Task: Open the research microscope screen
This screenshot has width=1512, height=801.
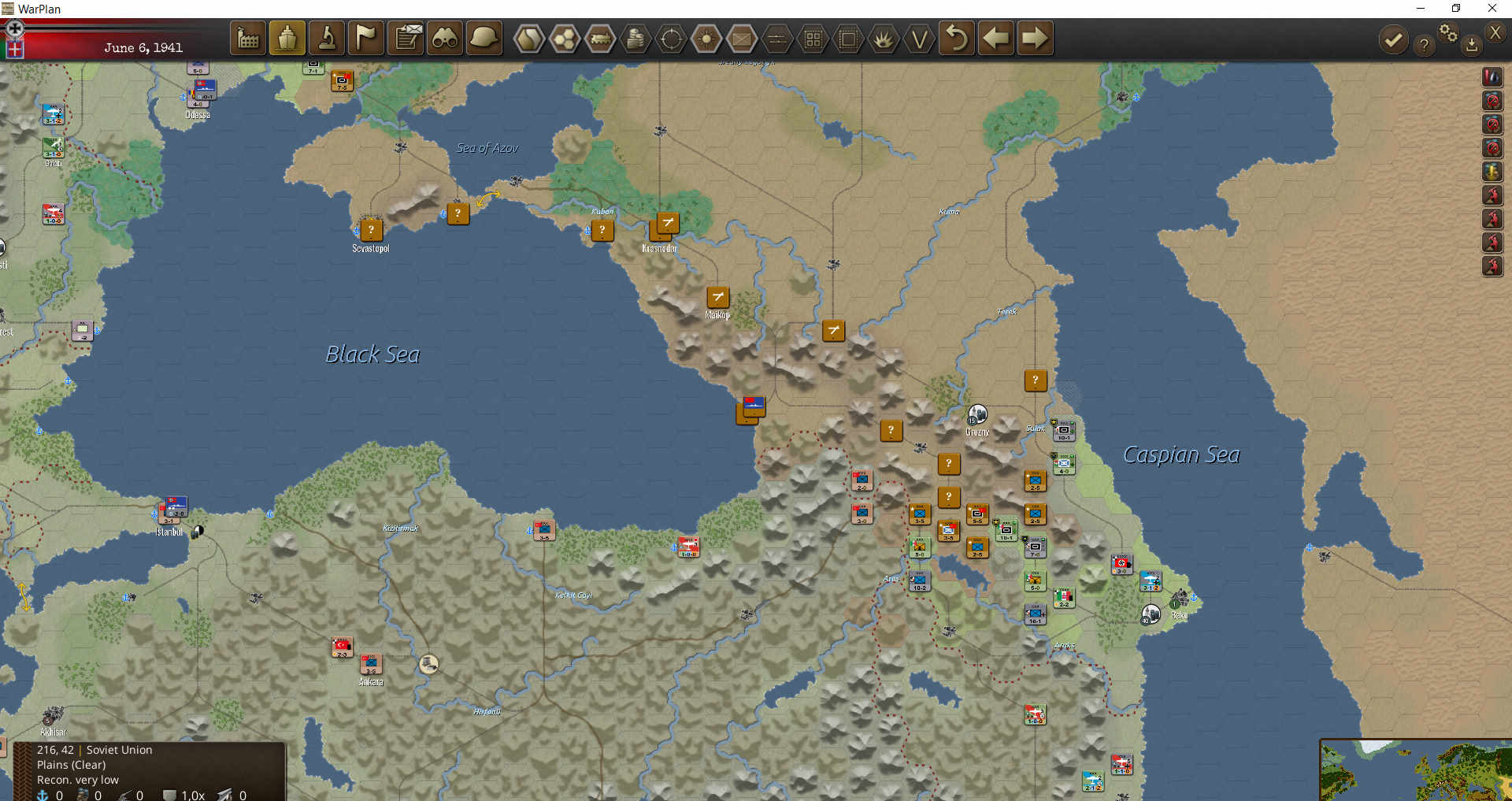Action: (x=327, y=38)
